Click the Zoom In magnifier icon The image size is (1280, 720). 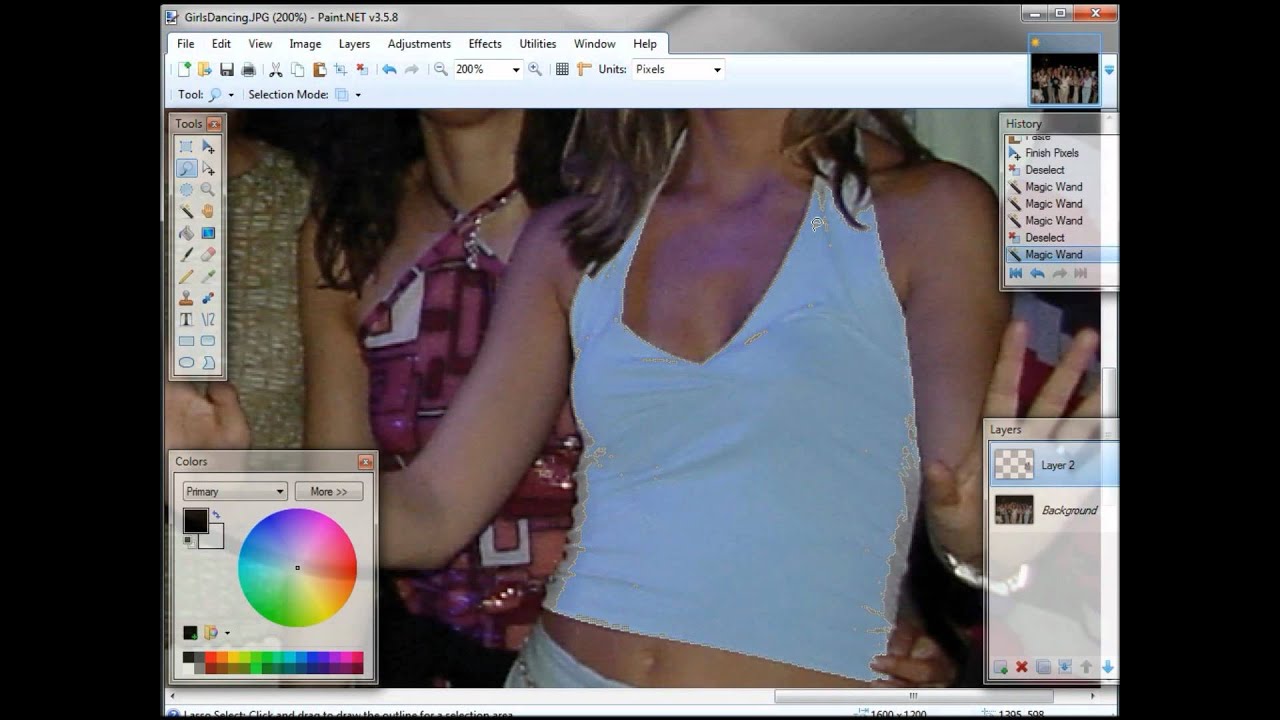(535, 69)
